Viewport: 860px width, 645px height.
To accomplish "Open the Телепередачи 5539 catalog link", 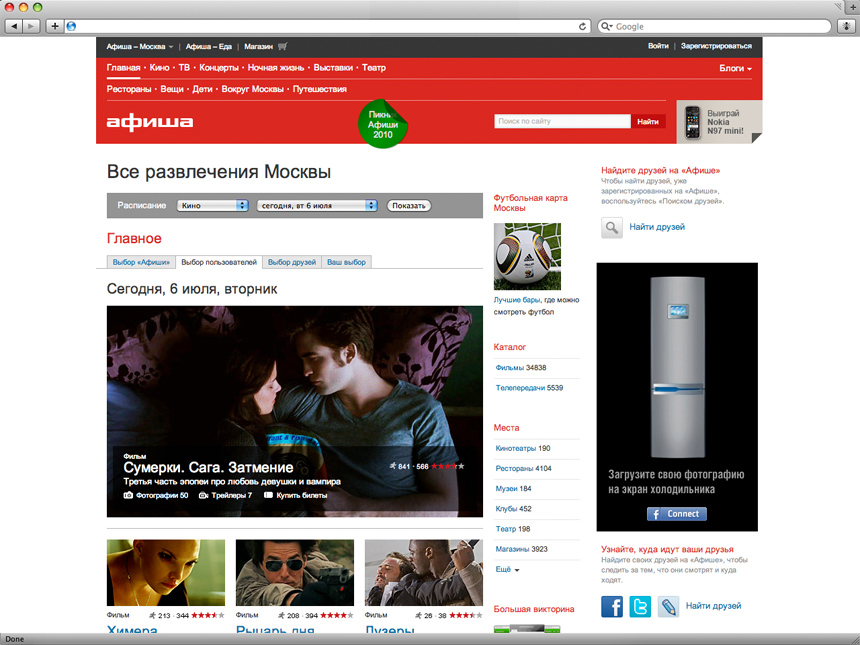I will click(529, 388).
